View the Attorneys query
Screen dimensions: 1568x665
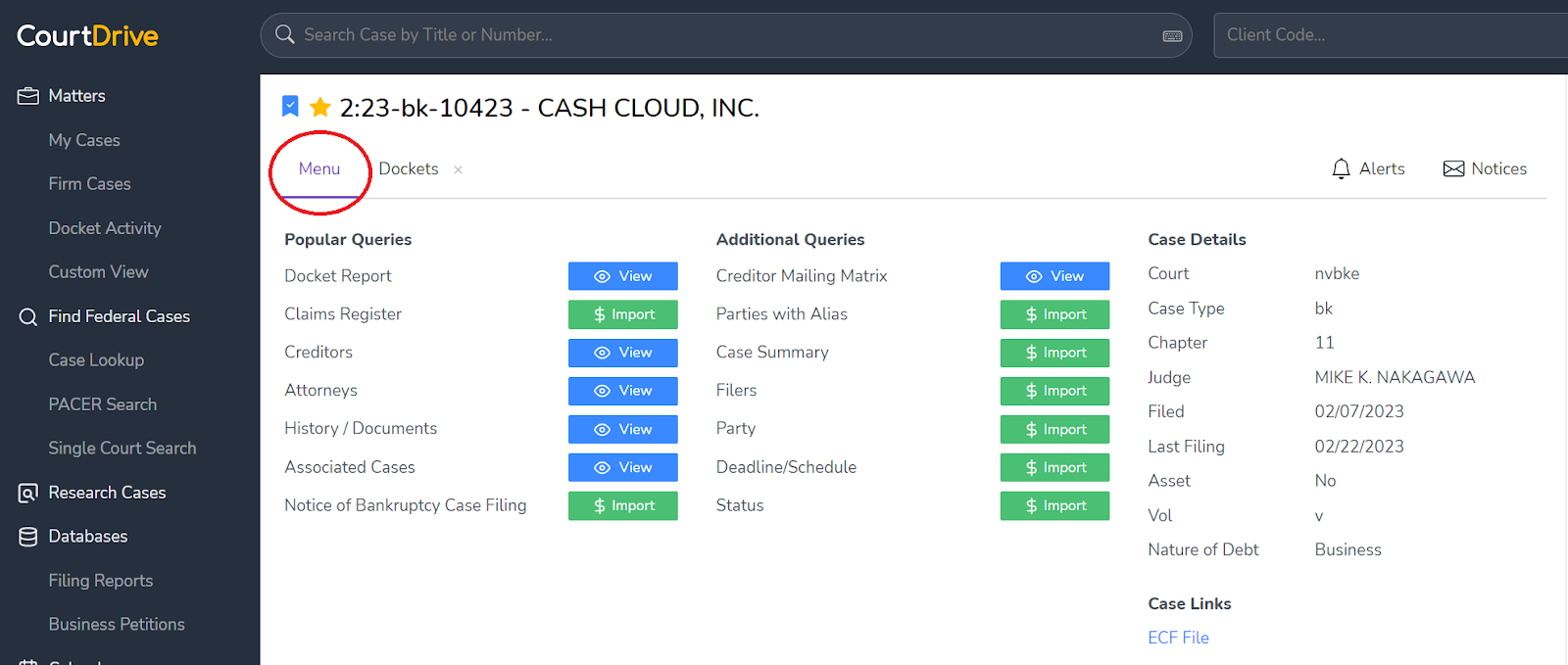[623, 391]
